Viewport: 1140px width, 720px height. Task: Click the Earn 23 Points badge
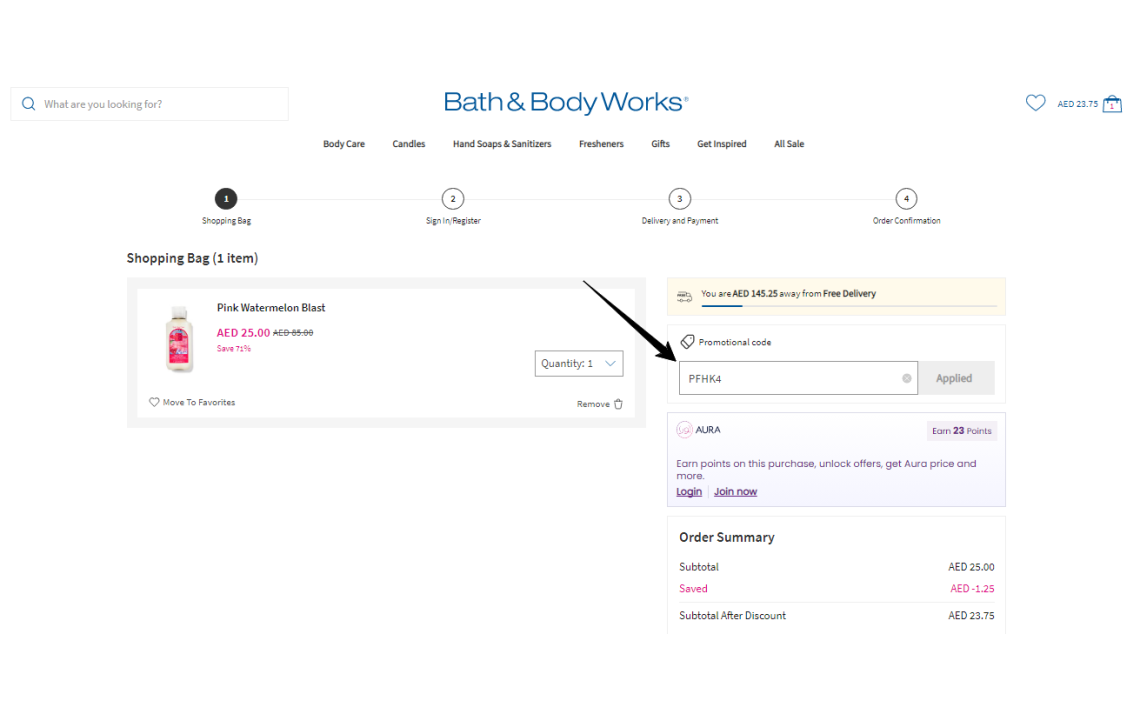click(961, 431)
